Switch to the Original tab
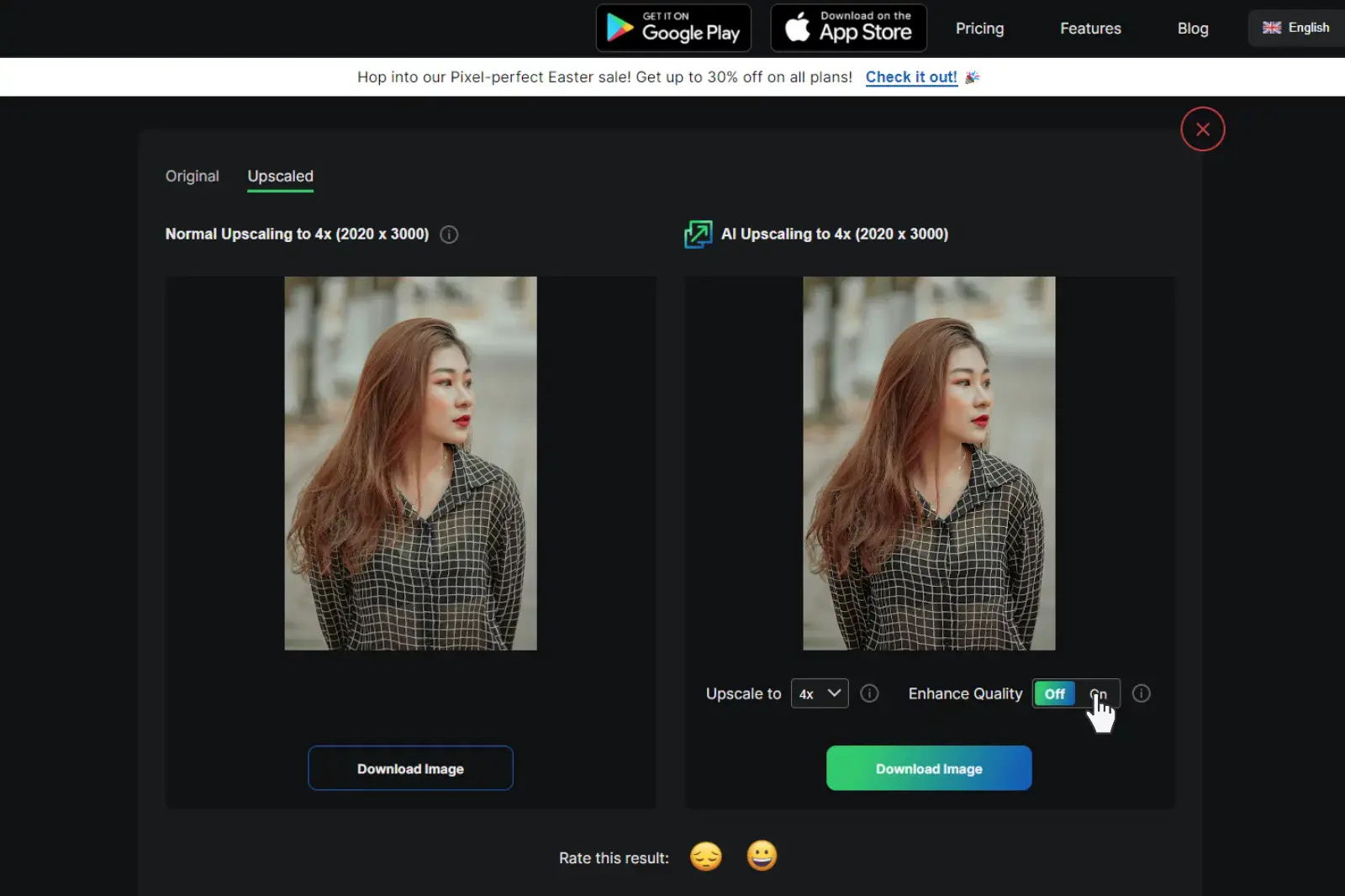 [x=192, y=176]
